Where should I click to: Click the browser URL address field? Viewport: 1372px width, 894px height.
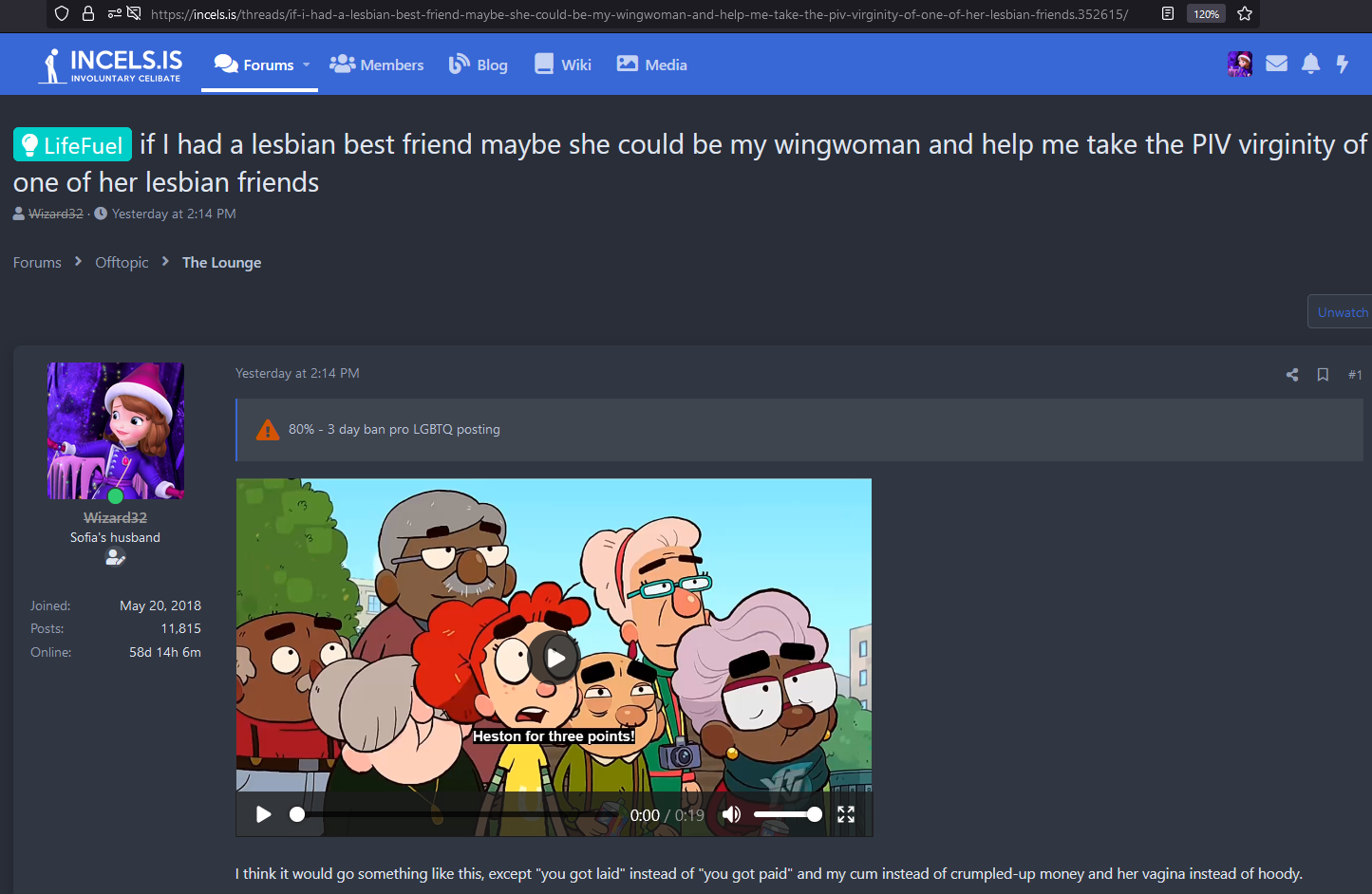(x=639, y=14)
